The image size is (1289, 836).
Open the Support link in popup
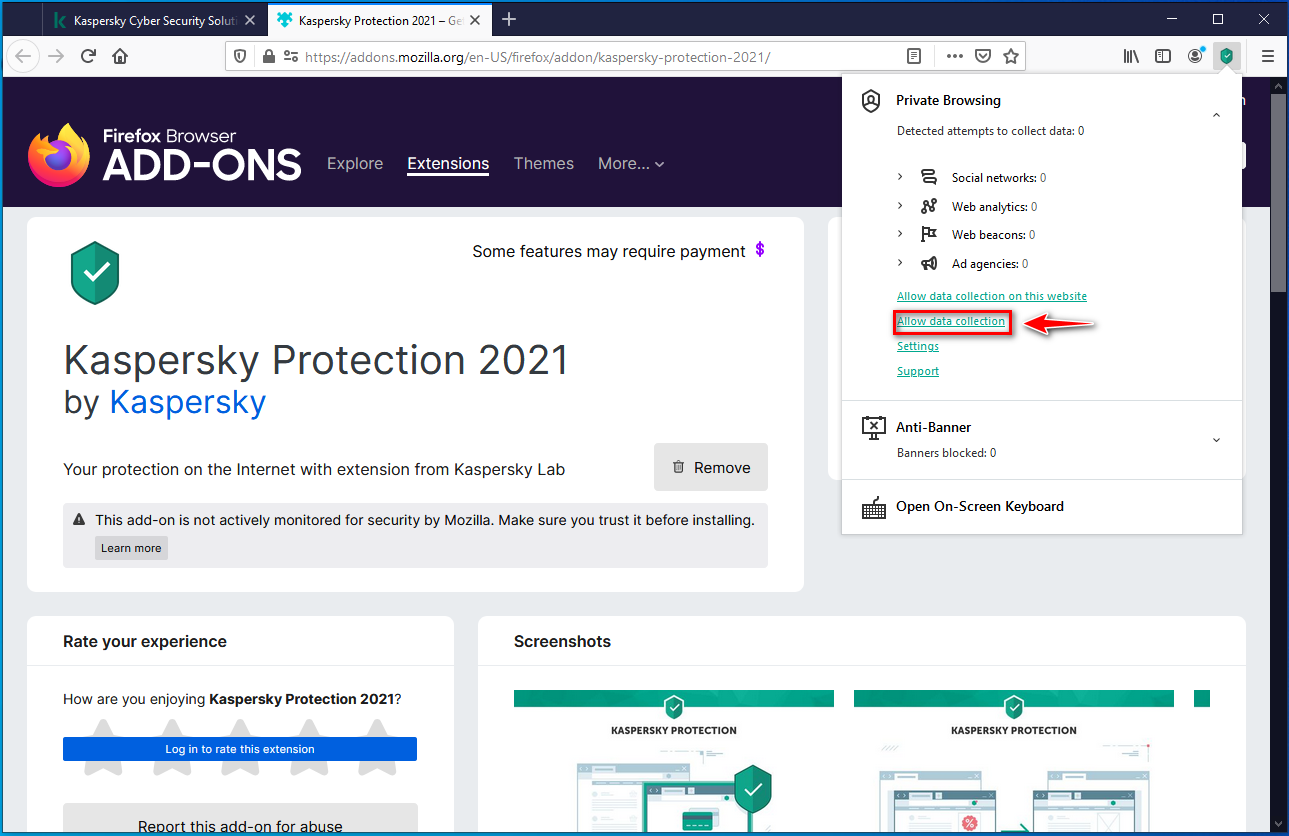tap(918, 371)
